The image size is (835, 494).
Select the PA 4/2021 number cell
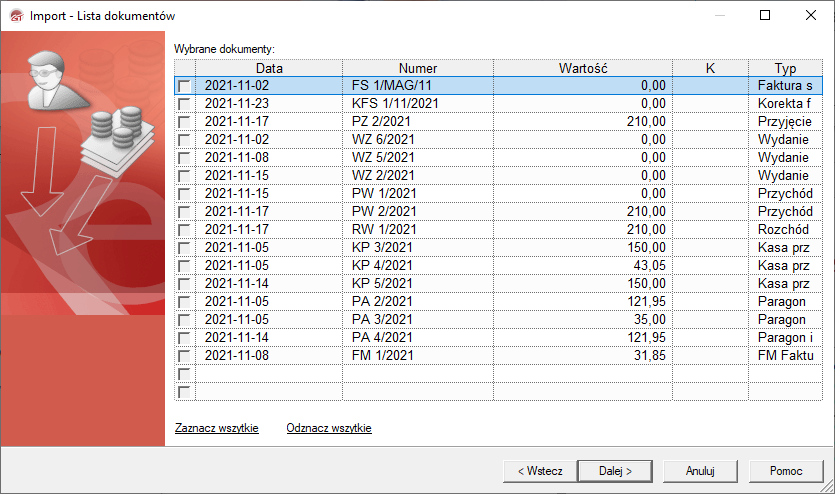[x=418, y=337]
